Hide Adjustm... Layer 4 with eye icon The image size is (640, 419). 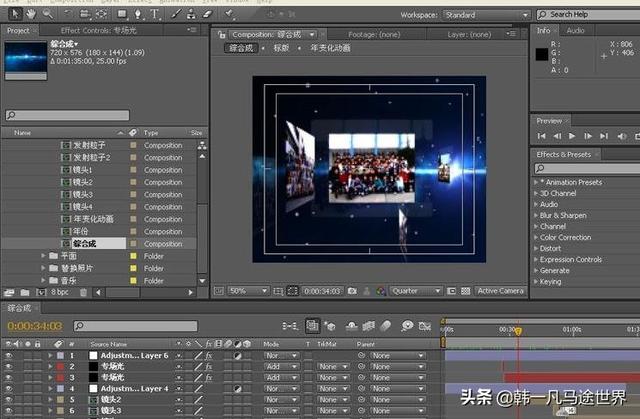(8, 389)
